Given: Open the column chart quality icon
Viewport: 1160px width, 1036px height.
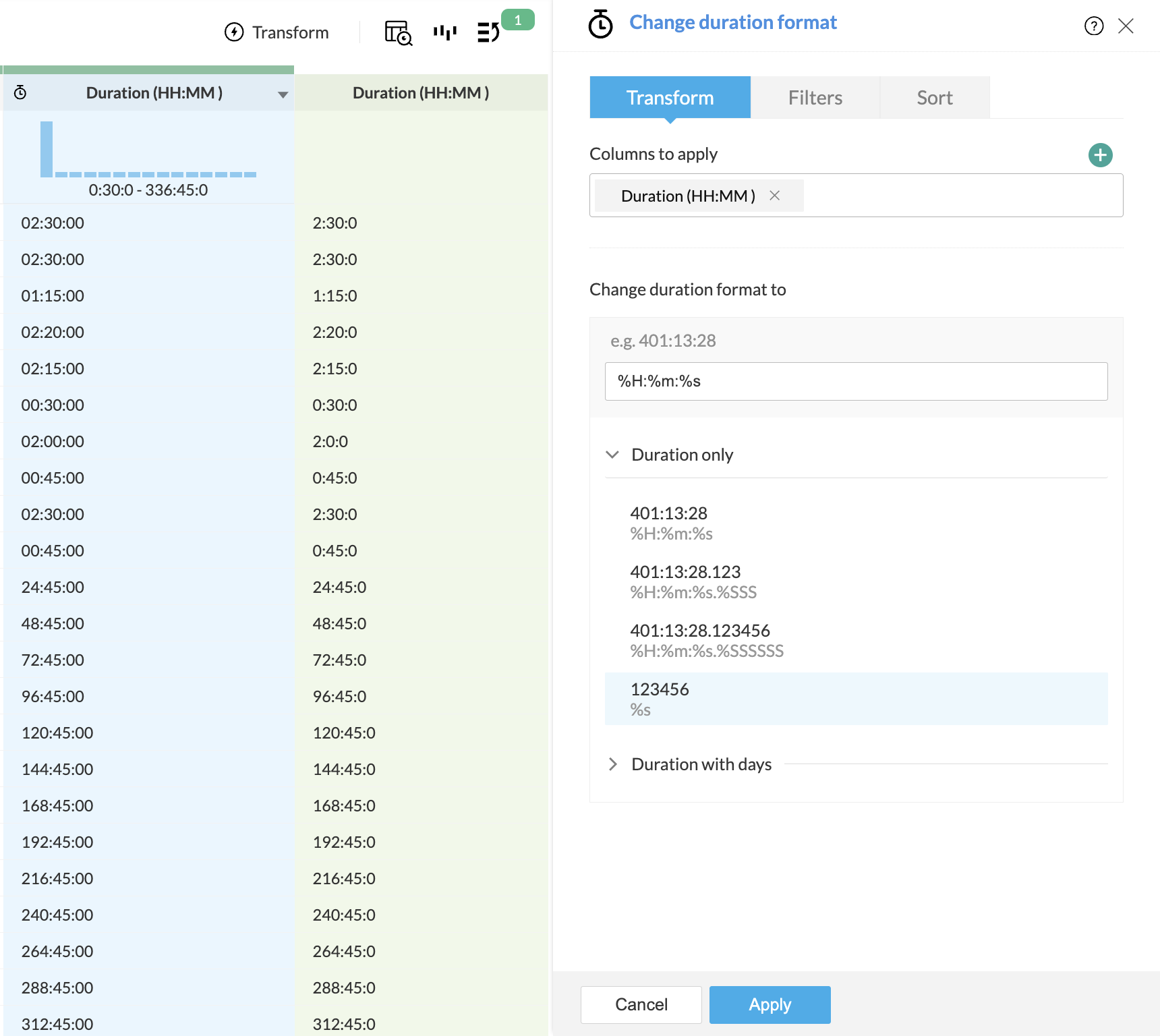Looking at the screenshot, I should [445, 32].
